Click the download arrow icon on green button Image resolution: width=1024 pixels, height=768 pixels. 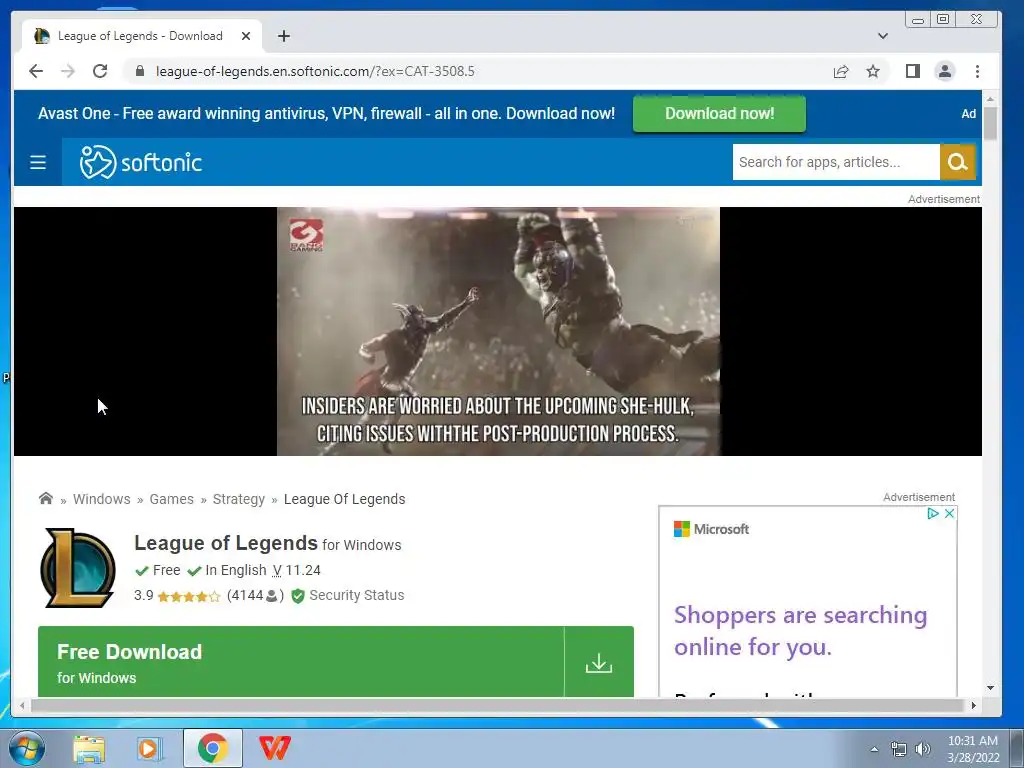click(599, 664)
